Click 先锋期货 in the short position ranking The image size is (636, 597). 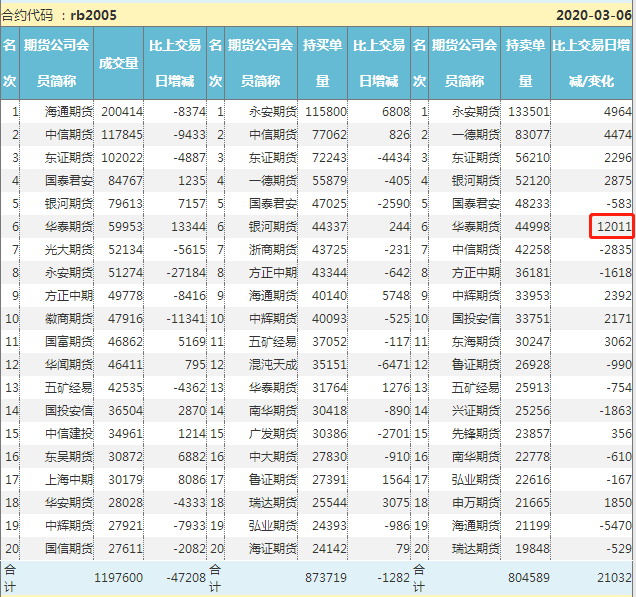(x=476, y=434)
